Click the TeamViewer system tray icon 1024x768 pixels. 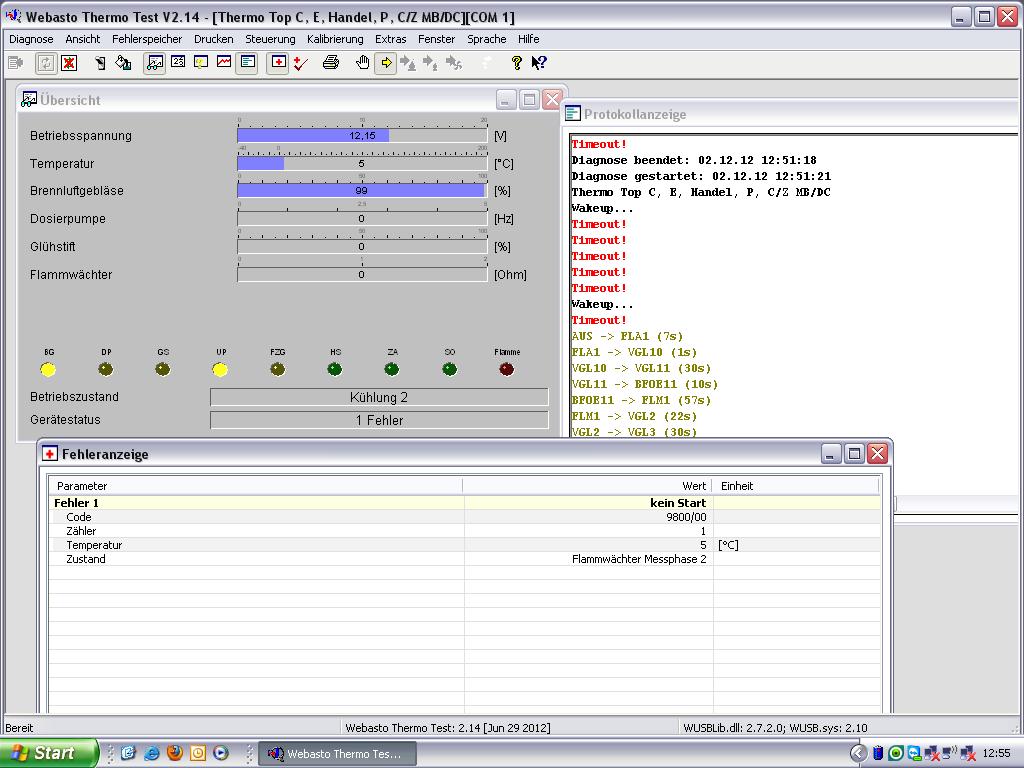914,753
